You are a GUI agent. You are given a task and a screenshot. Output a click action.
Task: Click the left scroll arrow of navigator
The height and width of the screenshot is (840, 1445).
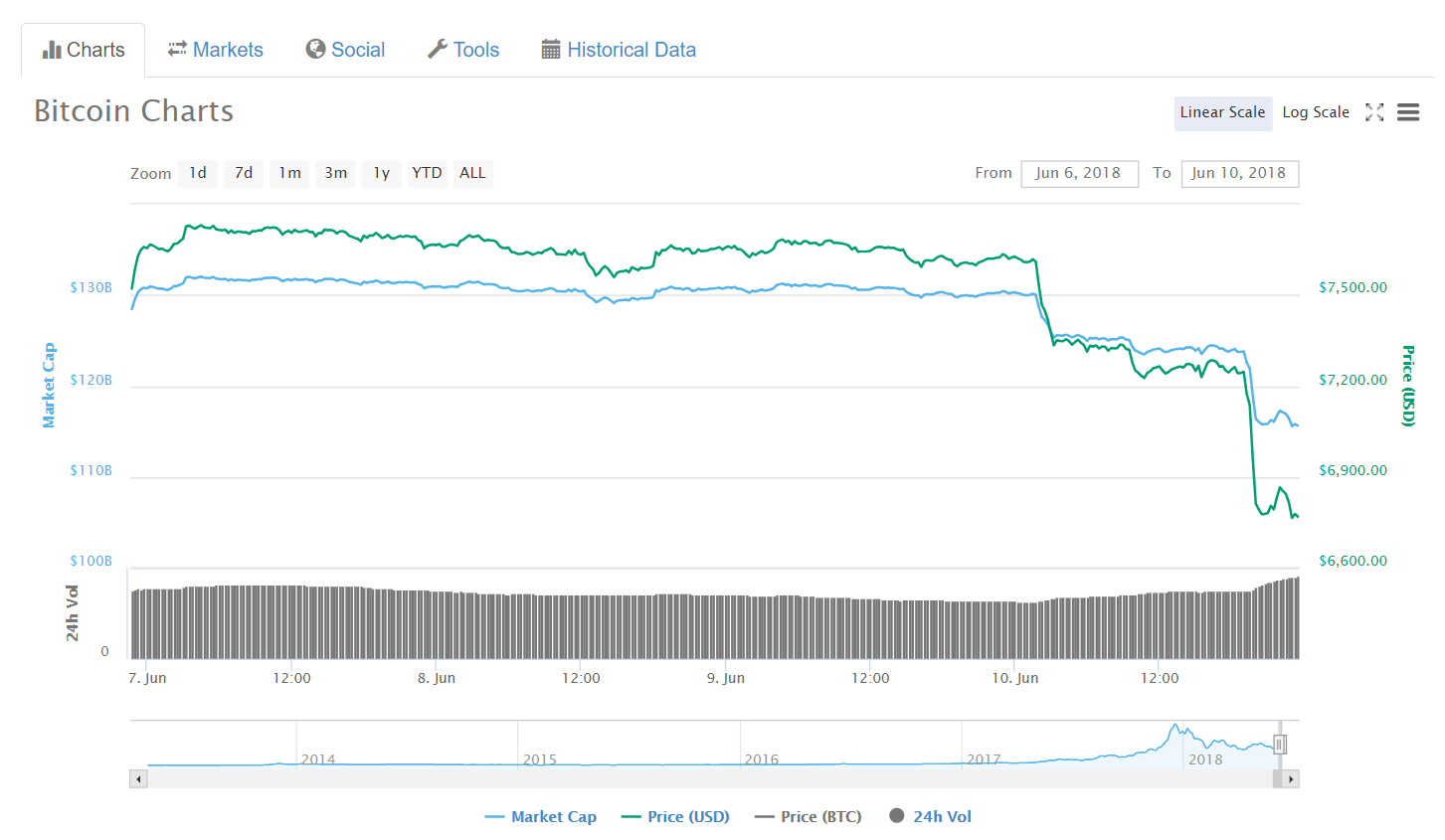tap(138, 779)
